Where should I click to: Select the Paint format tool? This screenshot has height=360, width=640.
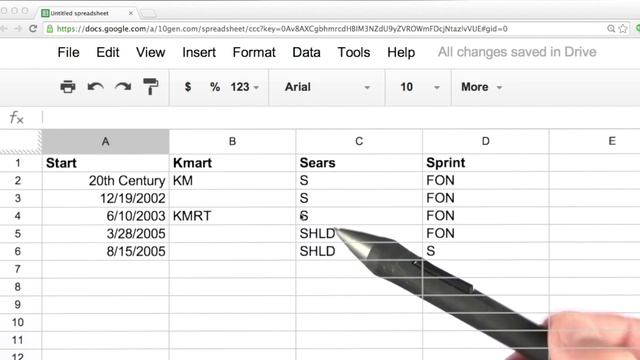click(x=151, y=87)
